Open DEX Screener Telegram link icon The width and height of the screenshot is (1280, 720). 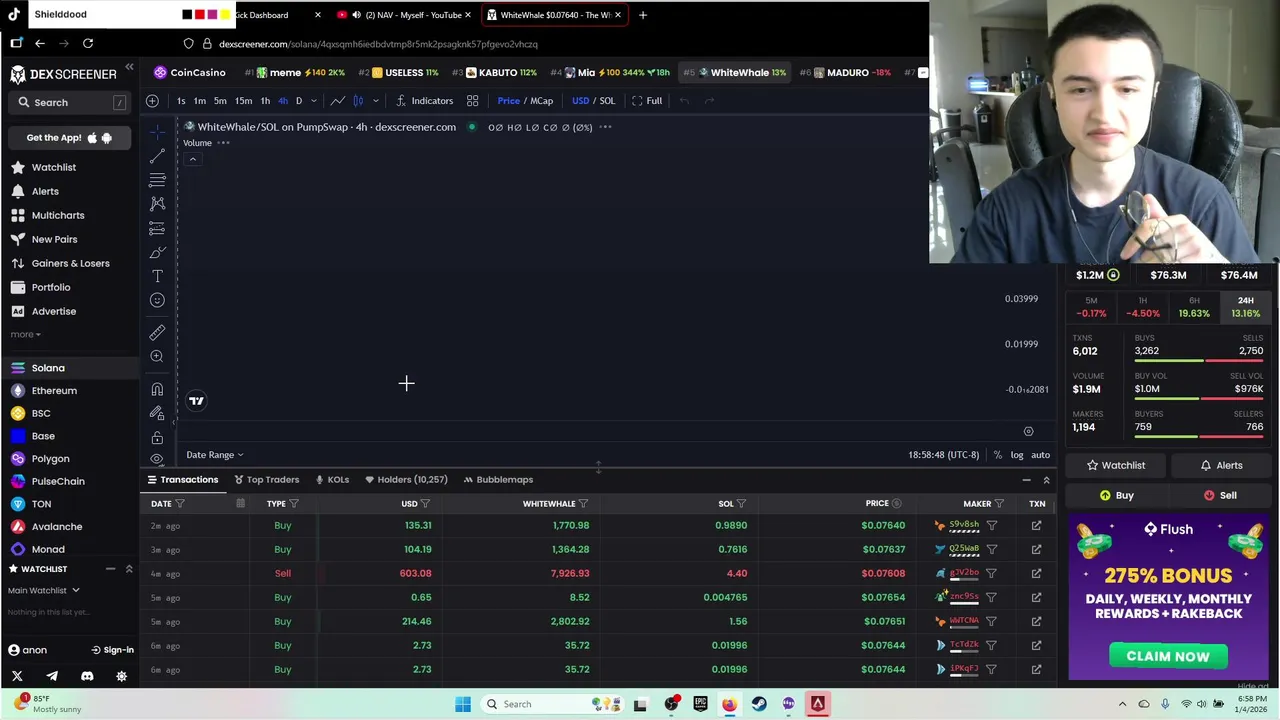(x=52, y=676)
